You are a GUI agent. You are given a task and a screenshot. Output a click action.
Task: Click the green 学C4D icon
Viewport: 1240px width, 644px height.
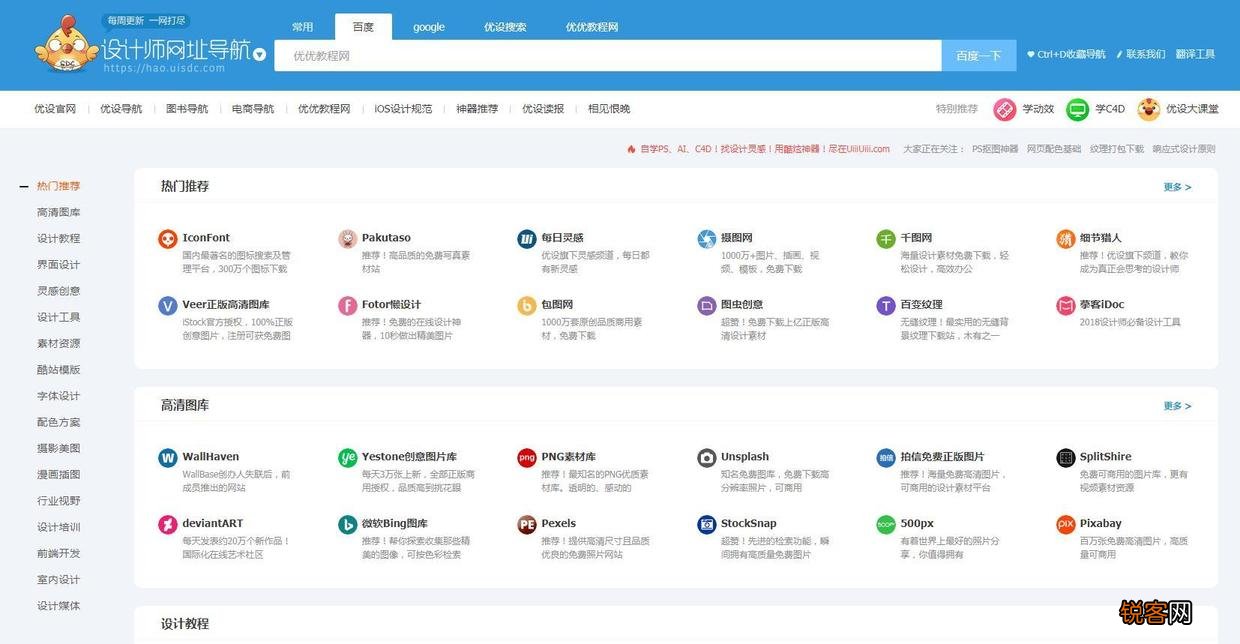1077,109
